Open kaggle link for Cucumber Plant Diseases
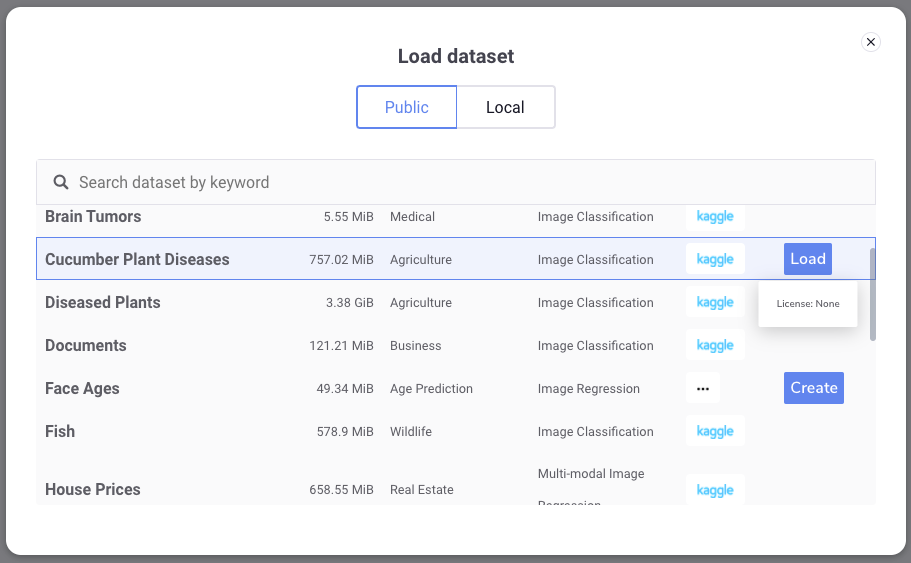Screen dimensions: 911x563 click(715, 259)
